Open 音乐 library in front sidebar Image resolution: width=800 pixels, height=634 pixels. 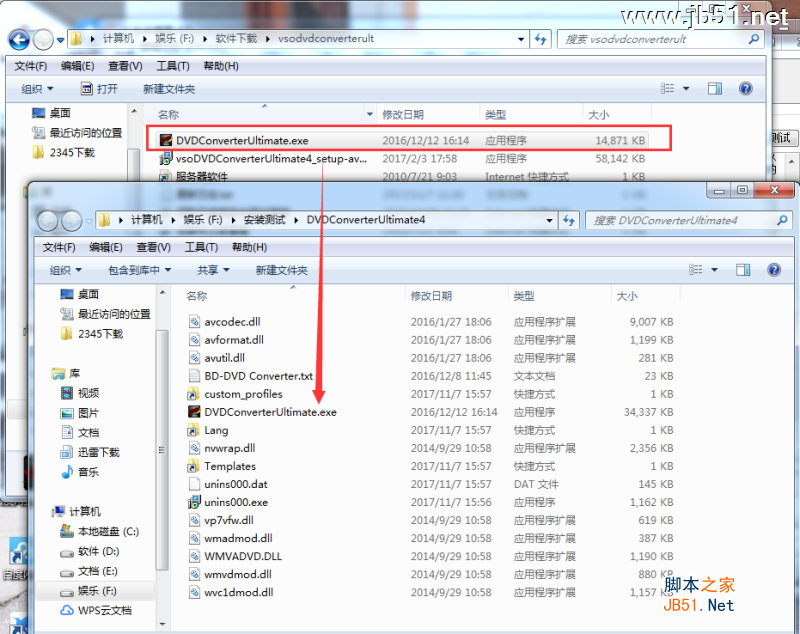80,472
